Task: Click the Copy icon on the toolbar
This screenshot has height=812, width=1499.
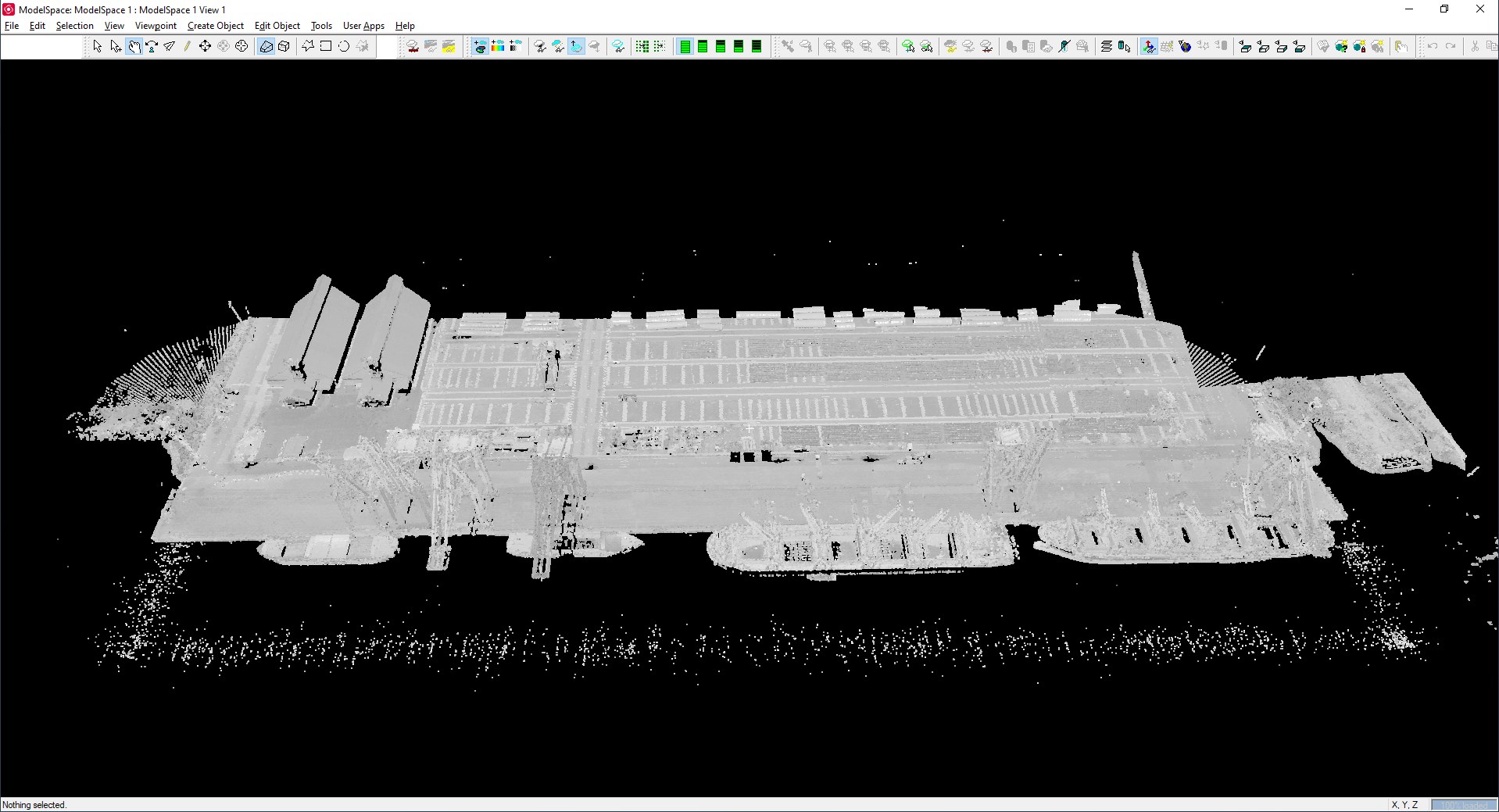Action: pyautogui.click(x=1491, y=46)
